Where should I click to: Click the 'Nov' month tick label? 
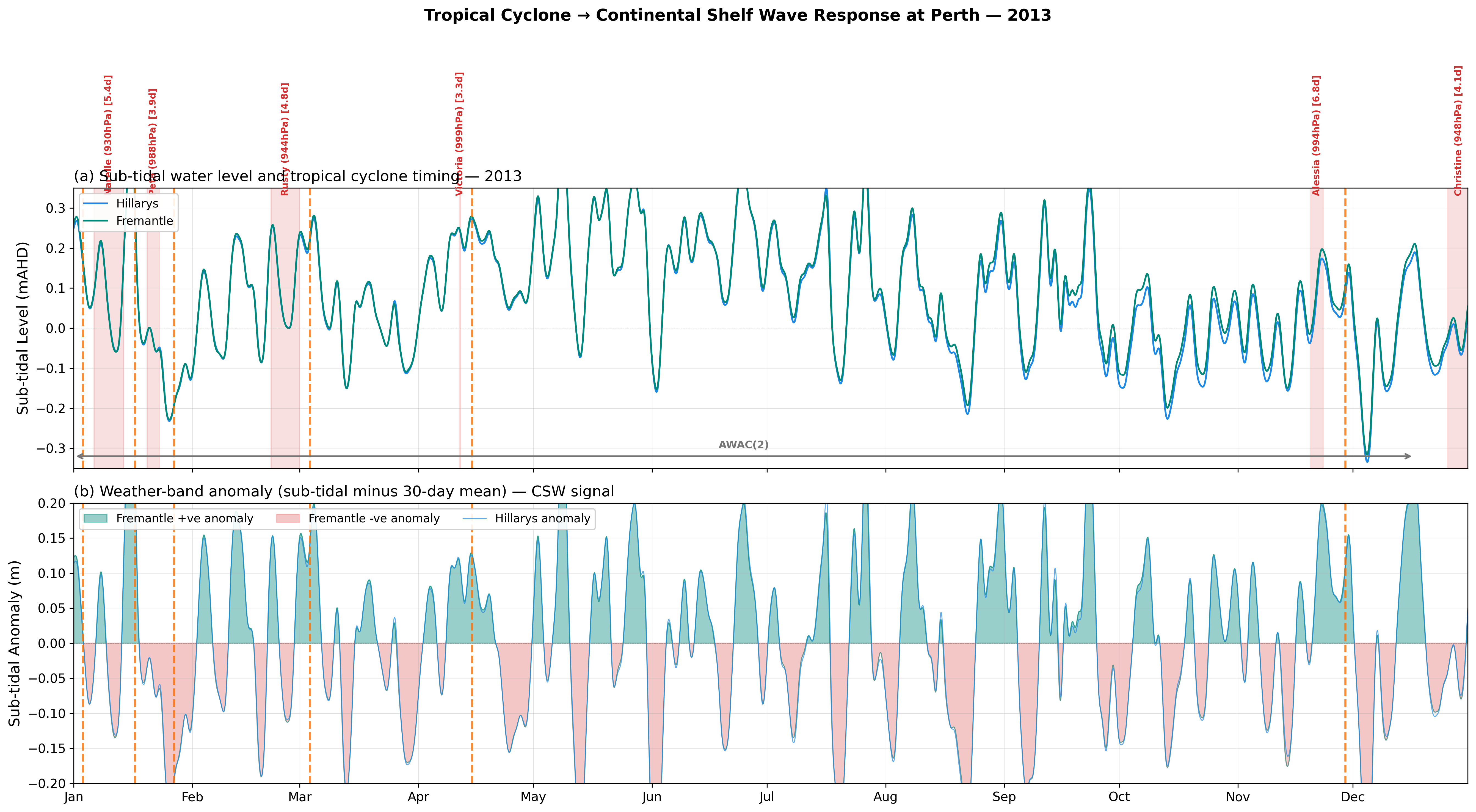pyautogui.click(x=1238, y=797)
